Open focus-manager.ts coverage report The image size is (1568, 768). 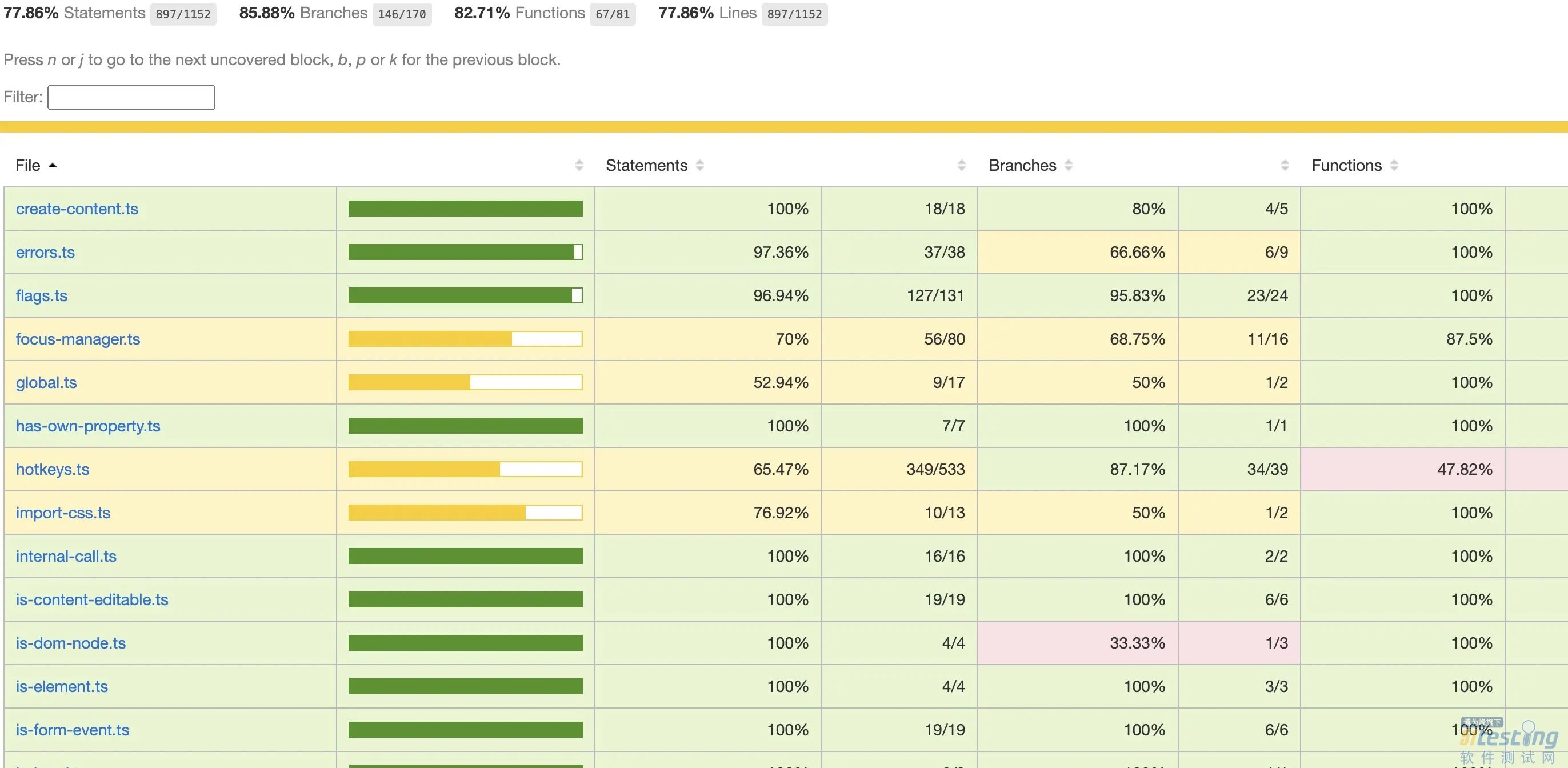(78, 339)
